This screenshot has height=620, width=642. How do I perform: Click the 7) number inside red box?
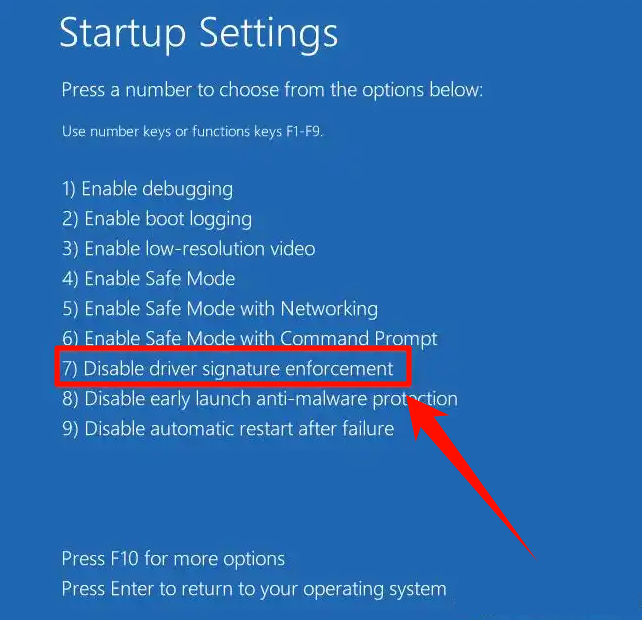pyautogui.click(x=70, y=369)
